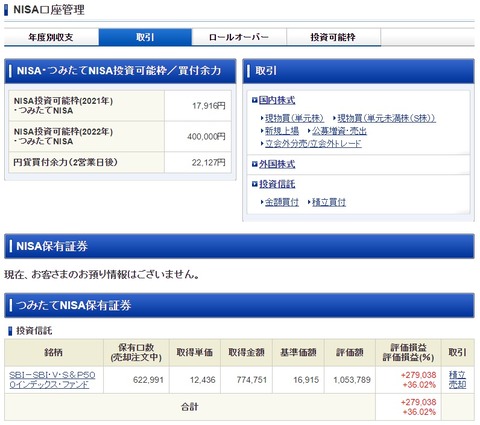Image resolution: width=480 pixels, height=425 pixels.
Task: Click the 22,127円 buying power value
Action: tap(208, 162)
